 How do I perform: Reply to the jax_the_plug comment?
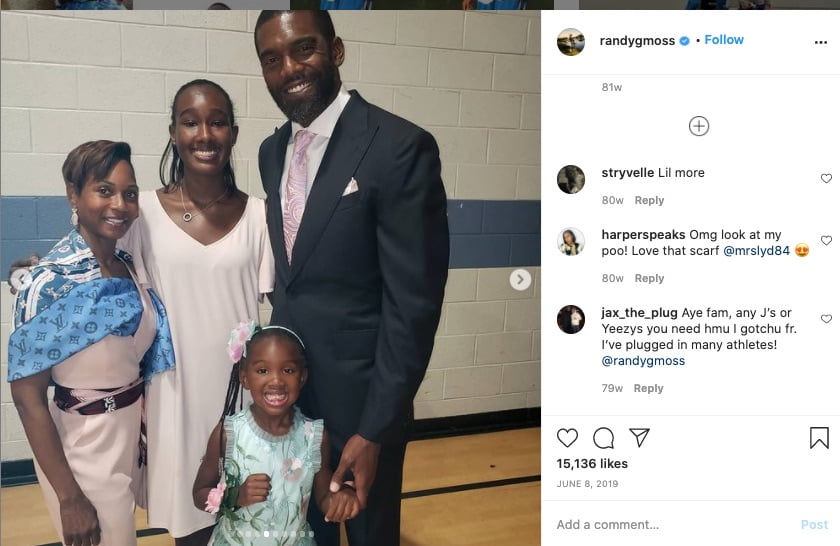point(648,388)
